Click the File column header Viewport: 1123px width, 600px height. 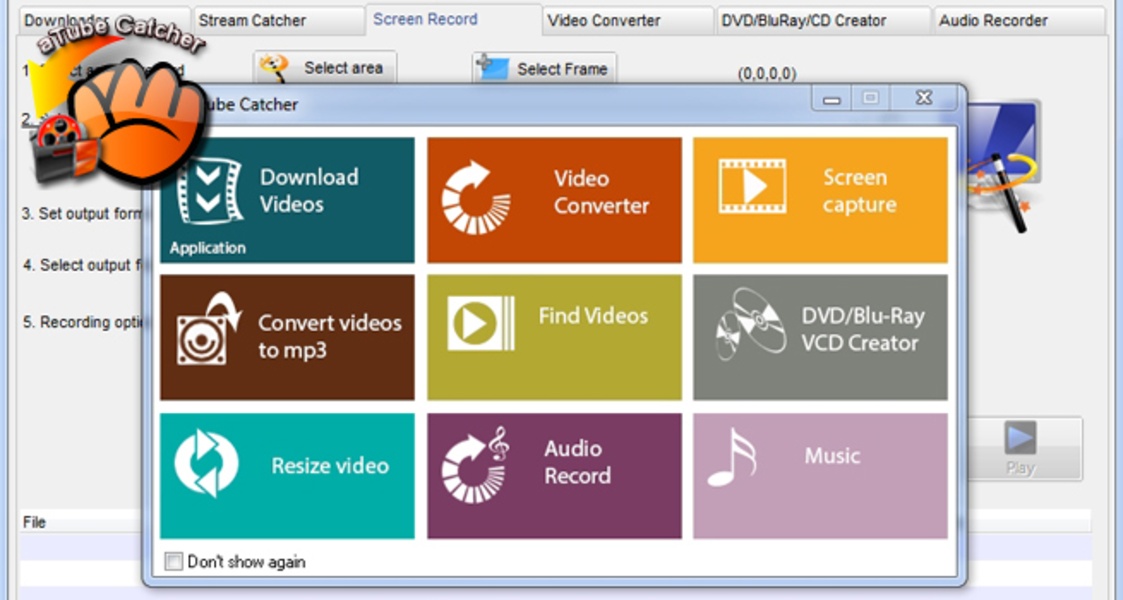click(34, 522)
